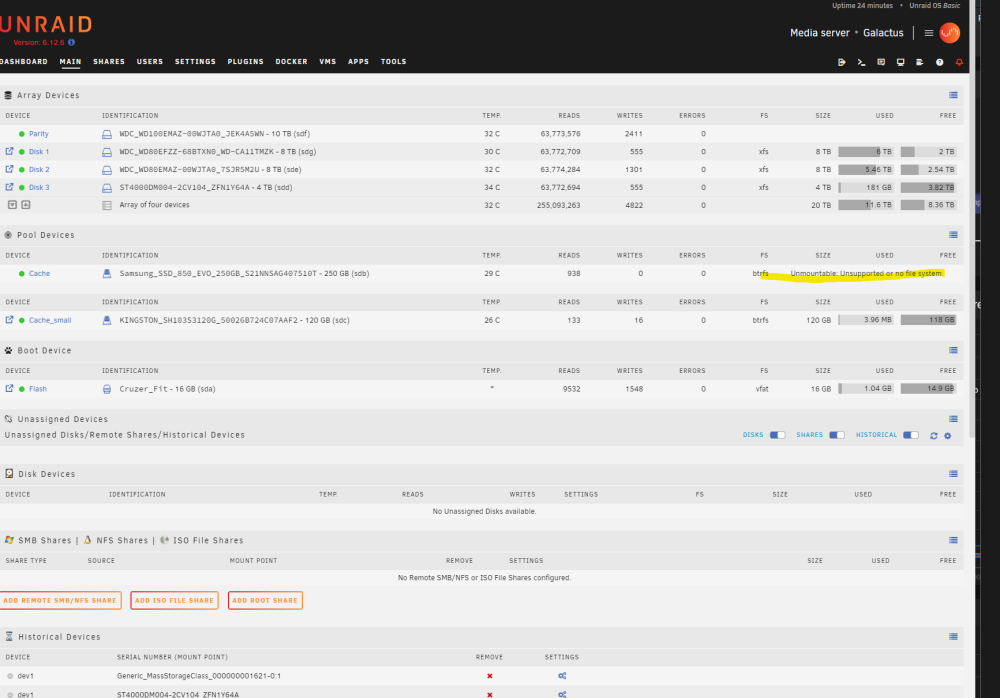Expand array totals row down-arrow icon
Image resolution: width=1000 pixels, height=698 pixels.
tap(12, 205)
